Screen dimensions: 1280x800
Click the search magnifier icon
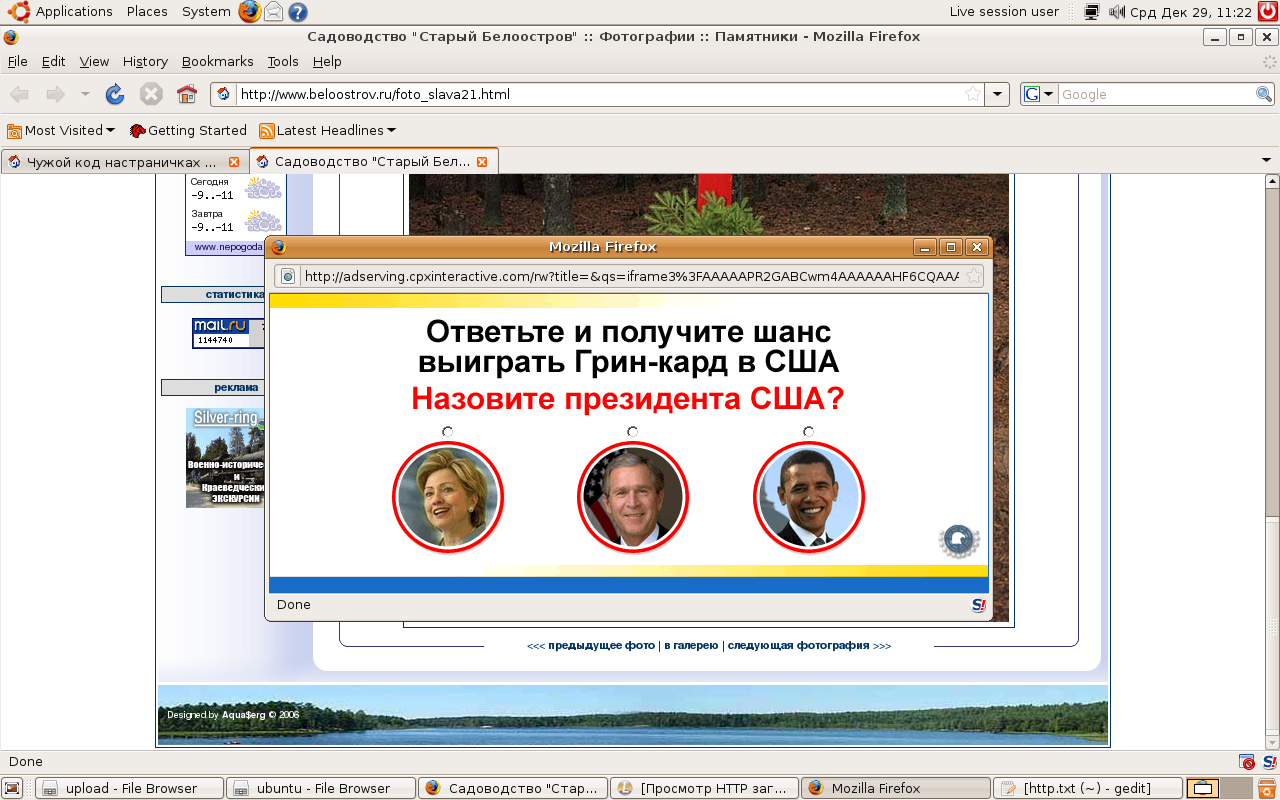coord(1264,94)
